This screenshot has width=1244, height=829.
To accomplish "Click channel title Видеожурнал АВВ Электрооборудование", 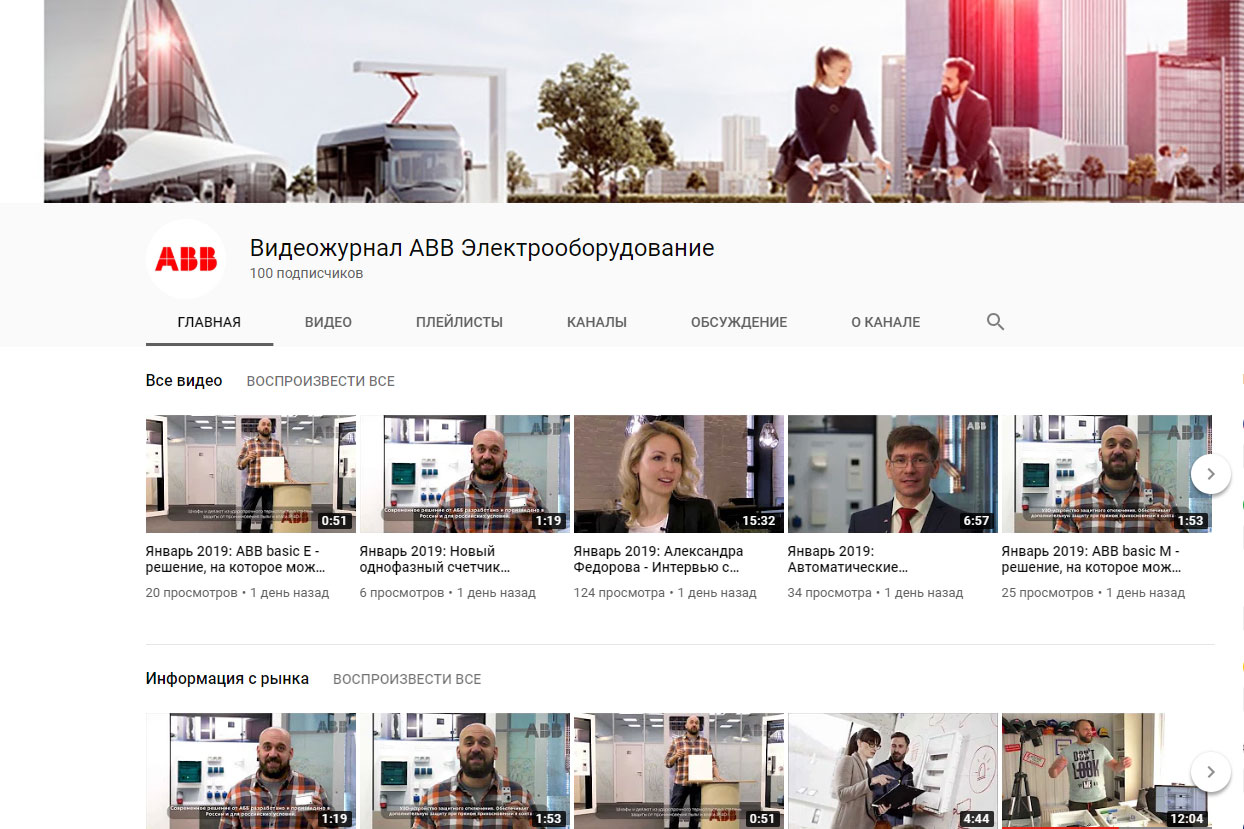I will point(482,248).
